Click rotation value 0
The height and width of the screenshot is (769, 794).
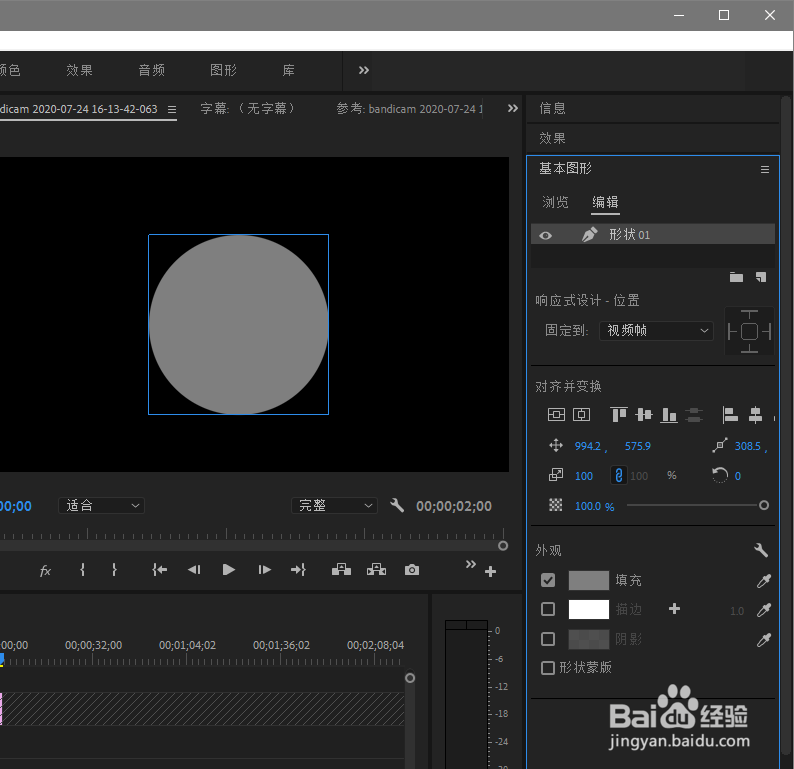(738, 476)
